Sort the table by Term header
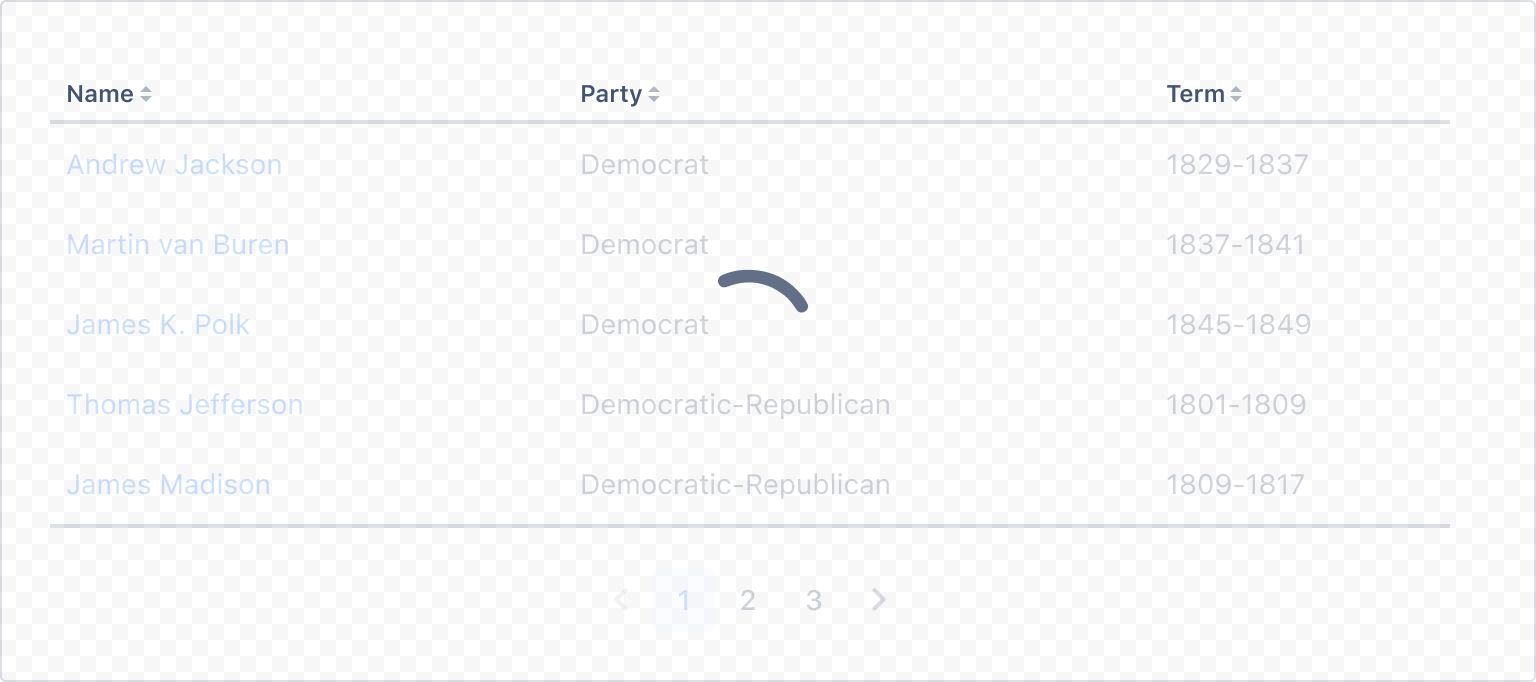Viewport: 1536px width, 682px height. tap(1195, 93)
